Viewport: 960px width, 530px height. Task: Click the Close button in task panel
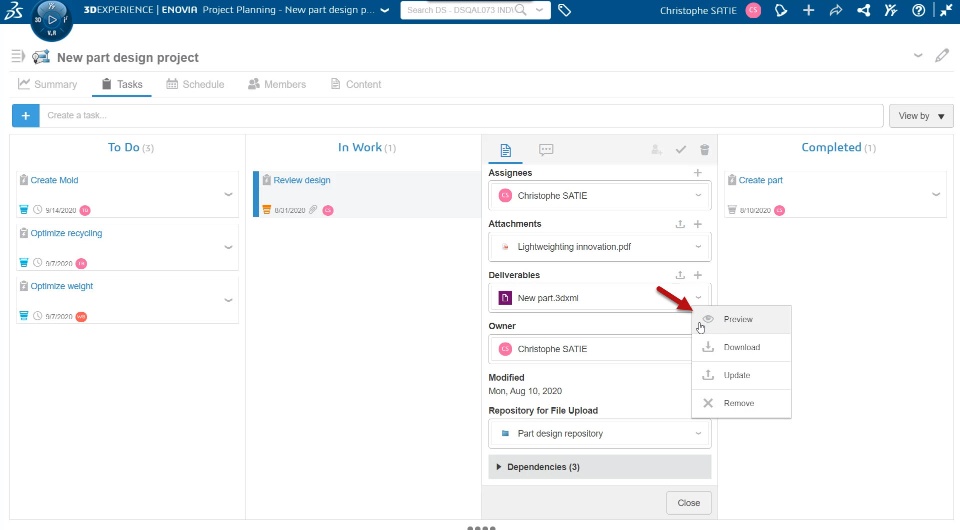[x=688, y=503]
